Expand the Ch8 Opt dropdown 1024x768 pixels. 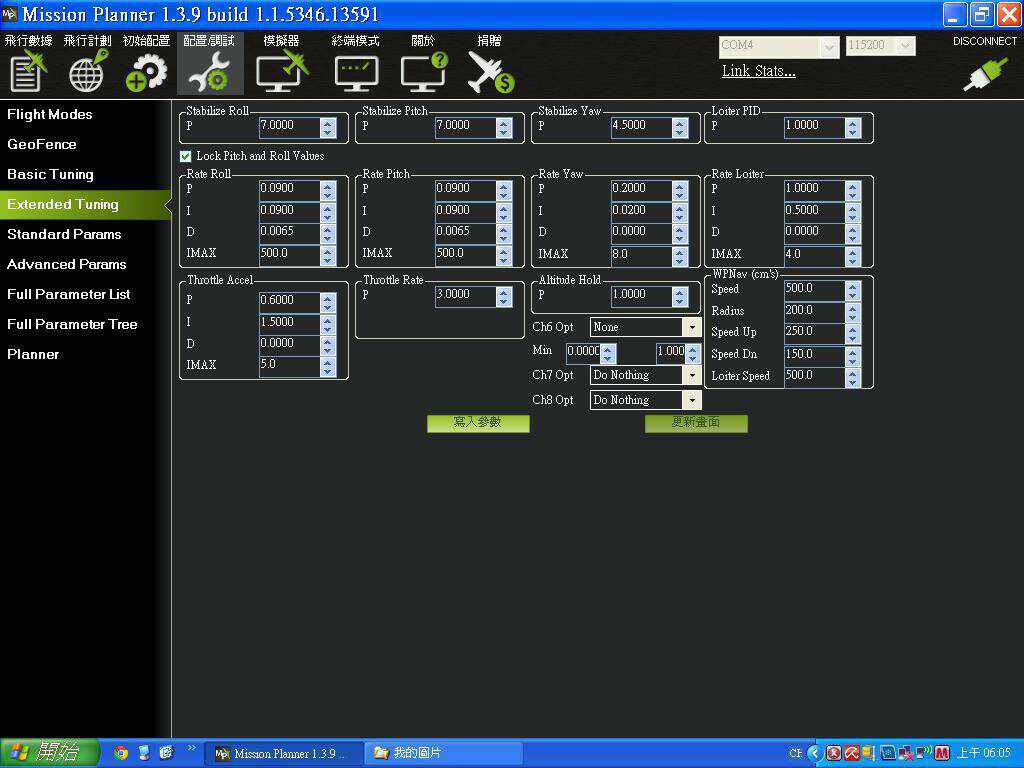coord(691,400)
